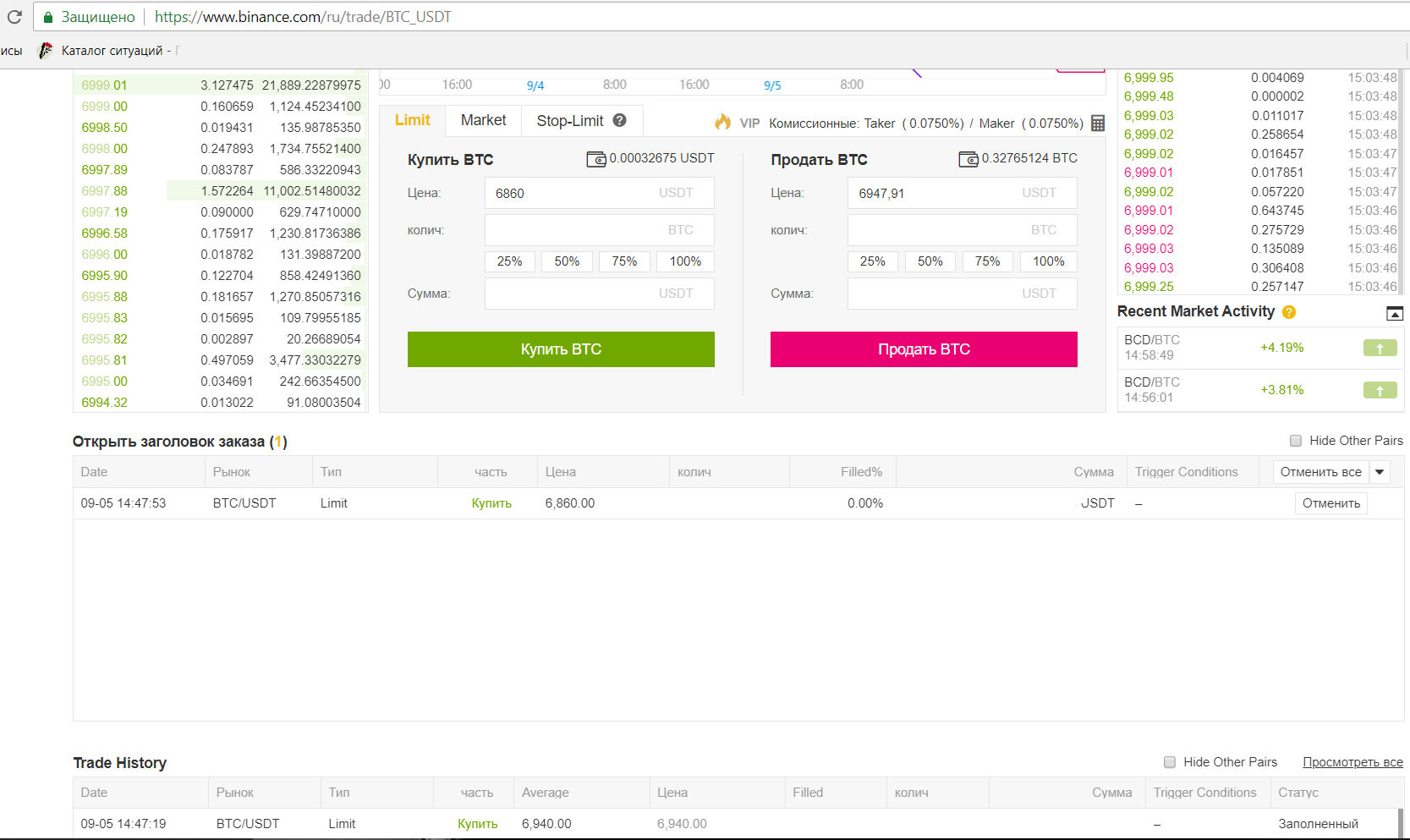Click the help icon beside Stop-Limit
The width and height of the screenshot is (1410, 840).
pyautogui.click(x=619, y=120)
